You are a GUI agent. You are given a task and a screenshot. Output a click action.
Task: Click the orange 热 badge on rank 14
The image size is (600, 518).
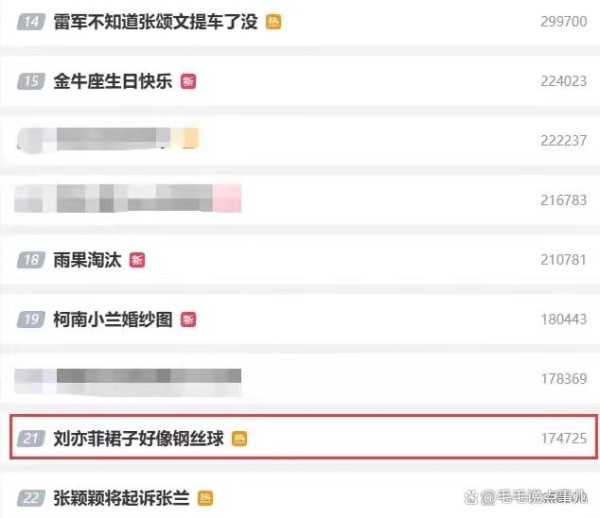click(274, 22)
